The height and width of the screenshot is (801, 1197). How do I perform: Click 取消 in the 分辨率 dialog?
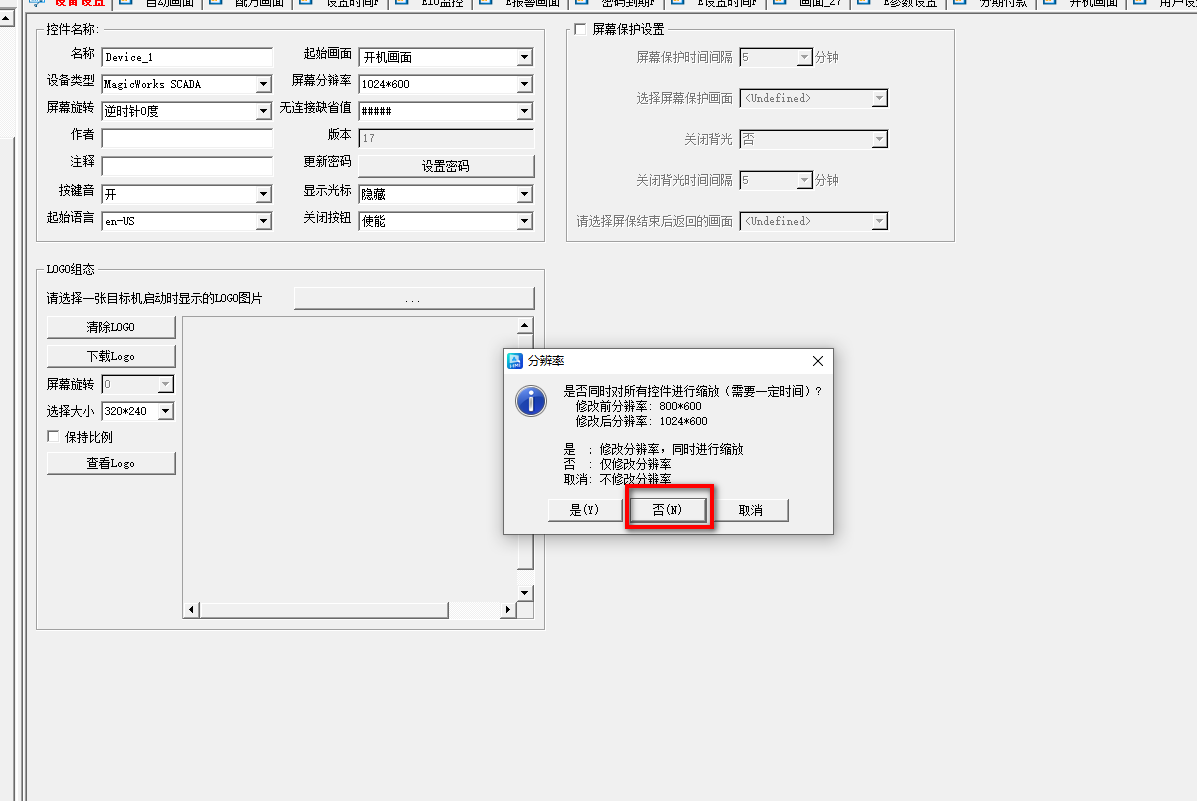pos(751,509)
